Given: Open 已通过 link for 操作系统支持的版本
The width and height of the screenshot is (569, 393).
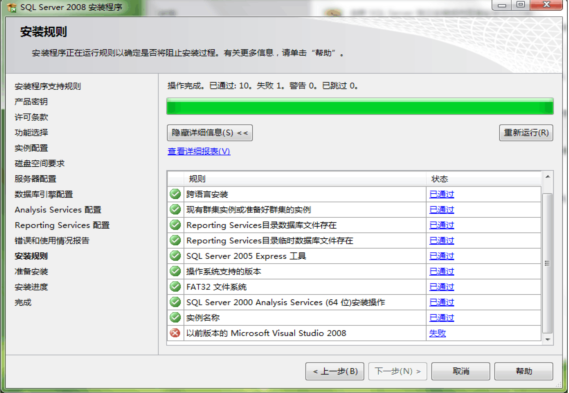Looking at the screenshot, I should (x=442, y=271).
